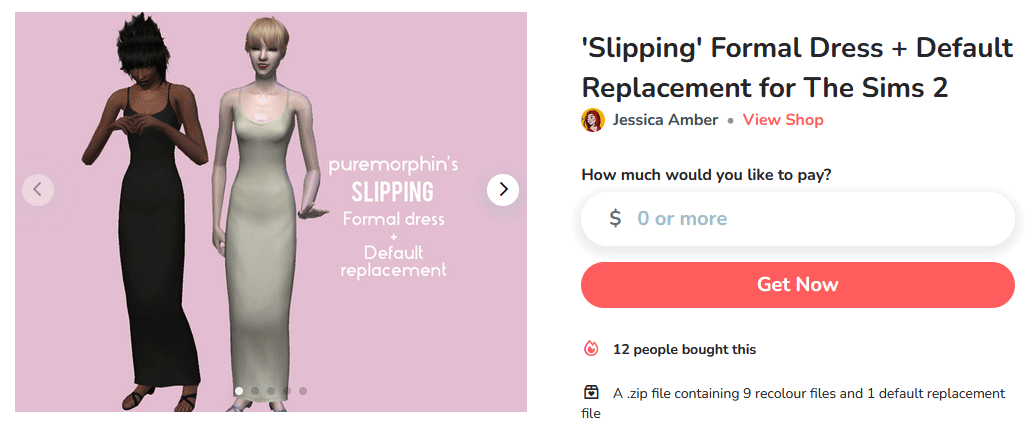Click the flame popularity icon

pos(591,349)
